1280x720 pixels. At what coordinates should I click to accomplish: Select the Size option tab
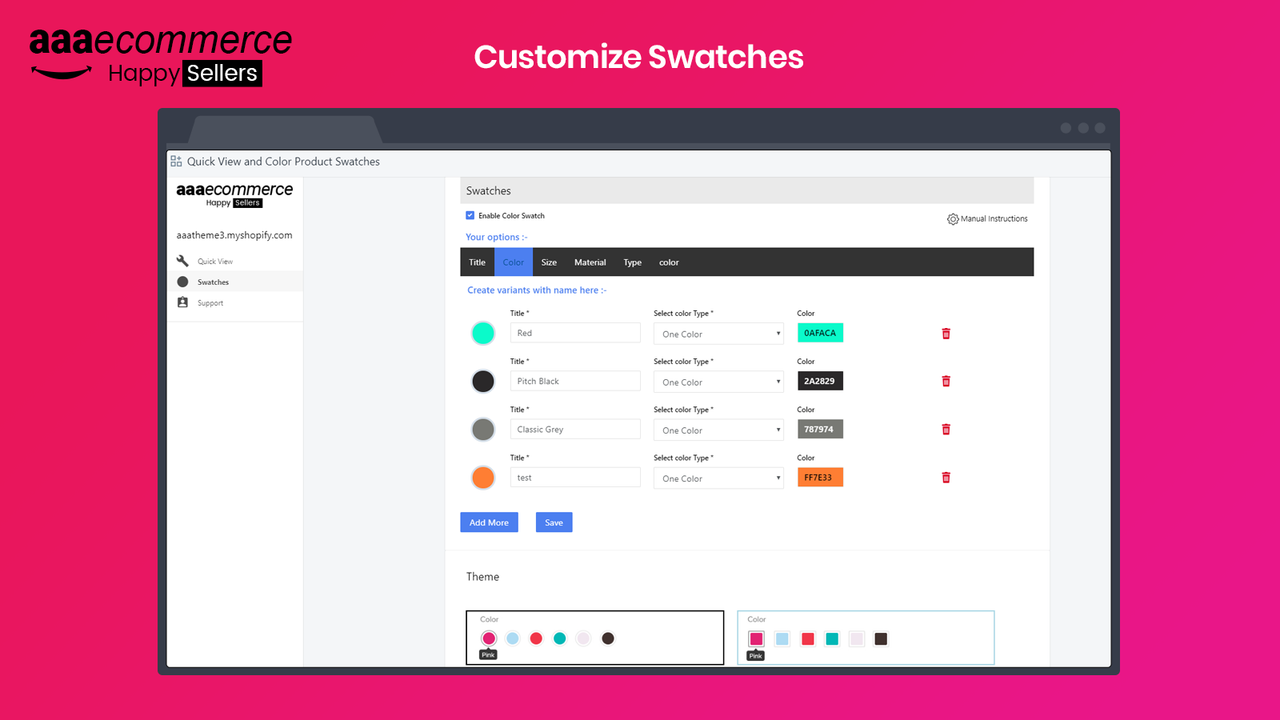549,262
